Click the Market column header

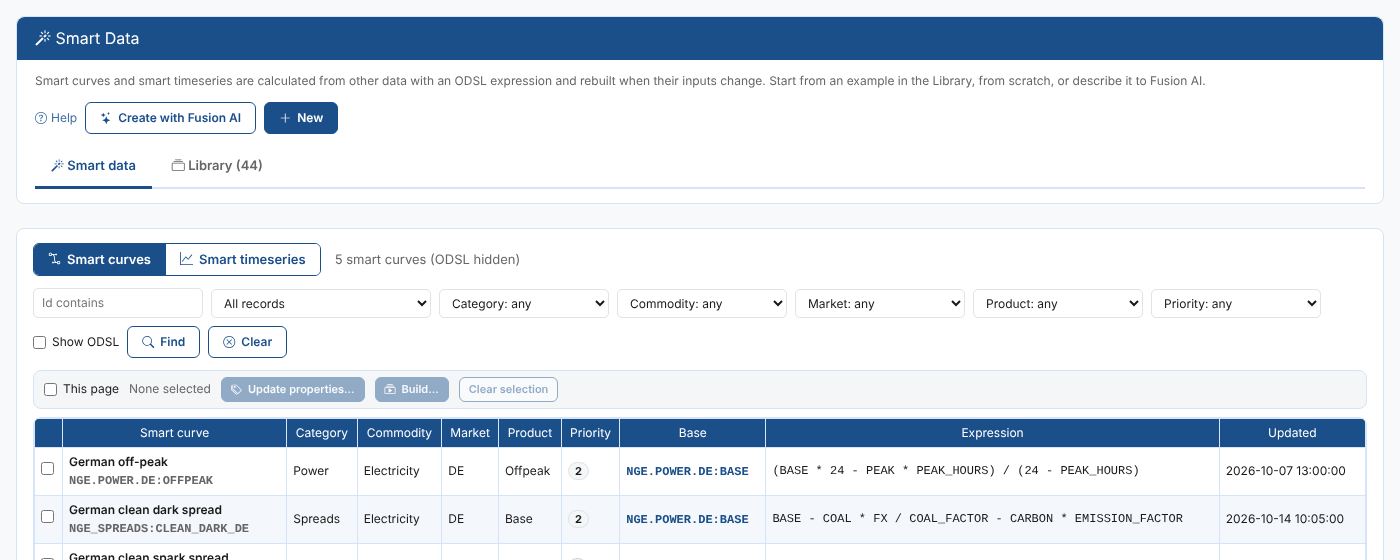pos(470,433)
